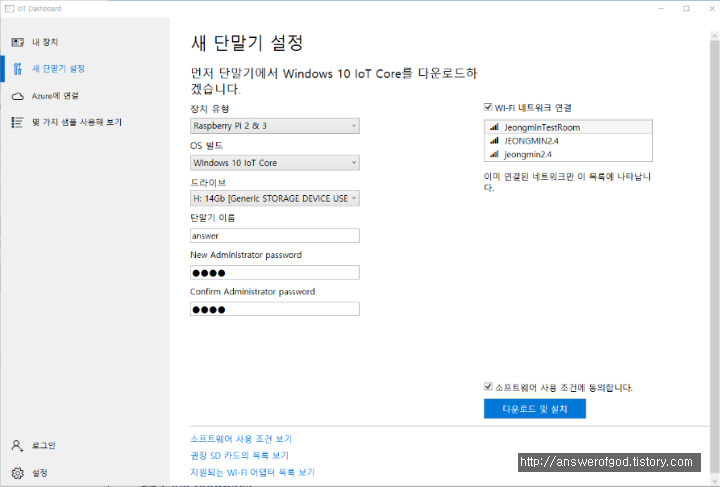The image size is (720, 487).
Task: Open the Windows 10 IoT Core OS build dropdown
Action: click(275, 163)
